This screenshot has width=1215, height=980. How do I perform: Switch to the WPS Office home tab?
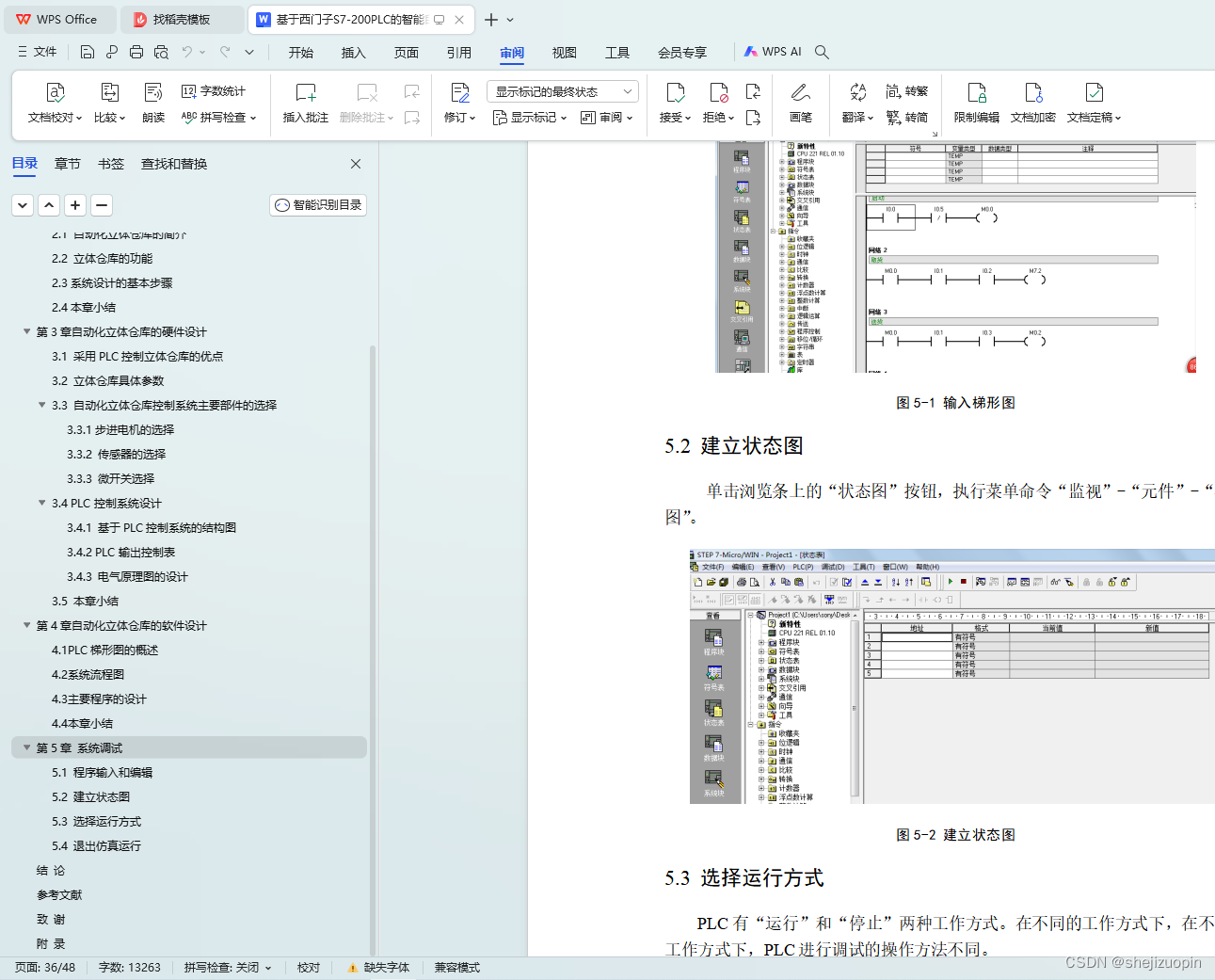coord(59,19)
